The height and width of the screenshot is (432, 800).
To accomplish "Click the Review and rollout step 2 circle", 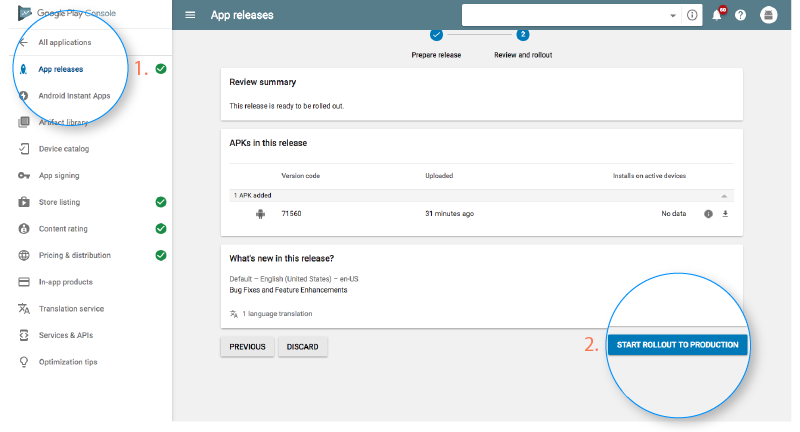I will click(523, 35).
